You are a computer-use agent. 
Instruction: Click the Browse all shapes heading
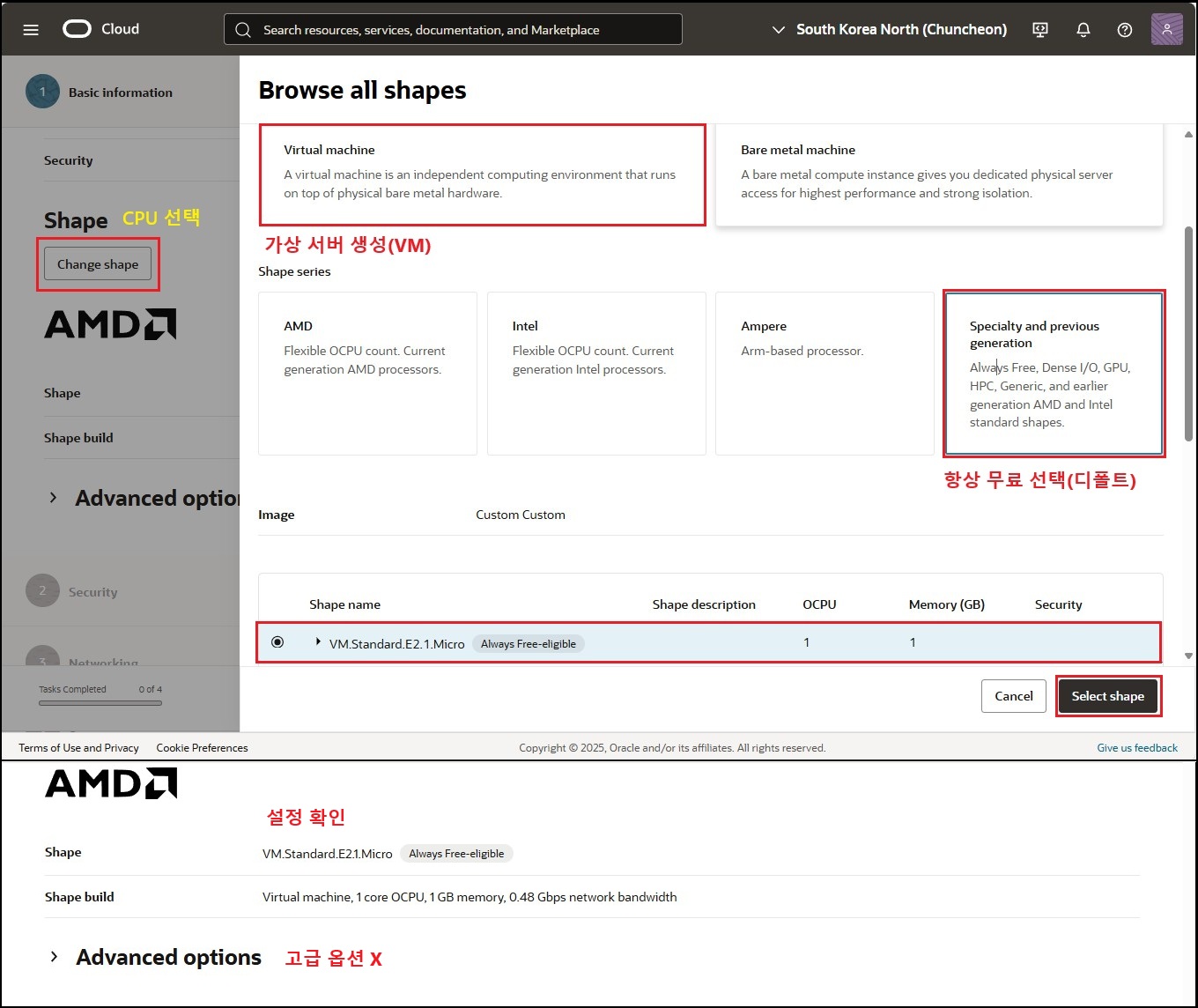(363, 90)
